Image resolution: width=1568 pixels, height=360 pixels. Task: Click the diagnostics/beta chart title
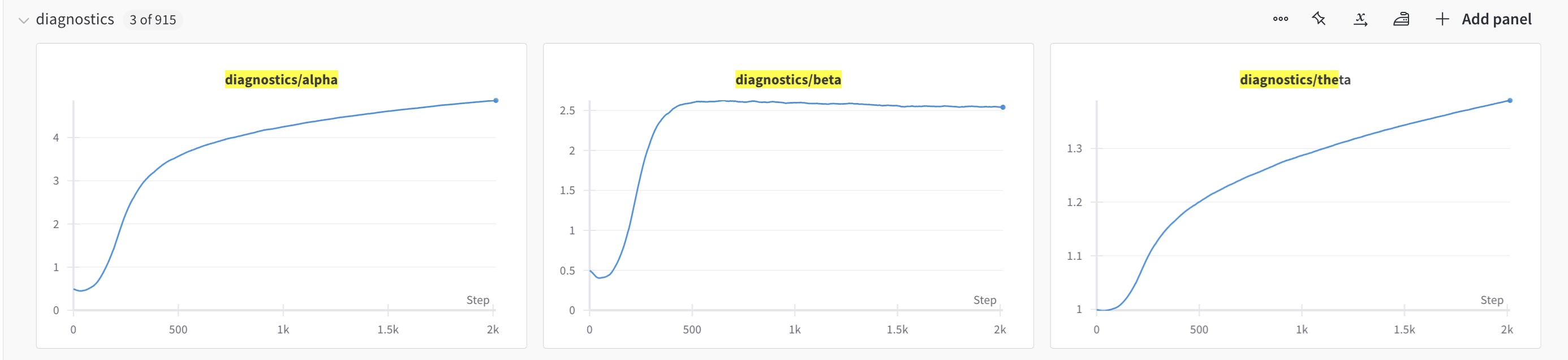pyautogui.click(x=789, y=79)
